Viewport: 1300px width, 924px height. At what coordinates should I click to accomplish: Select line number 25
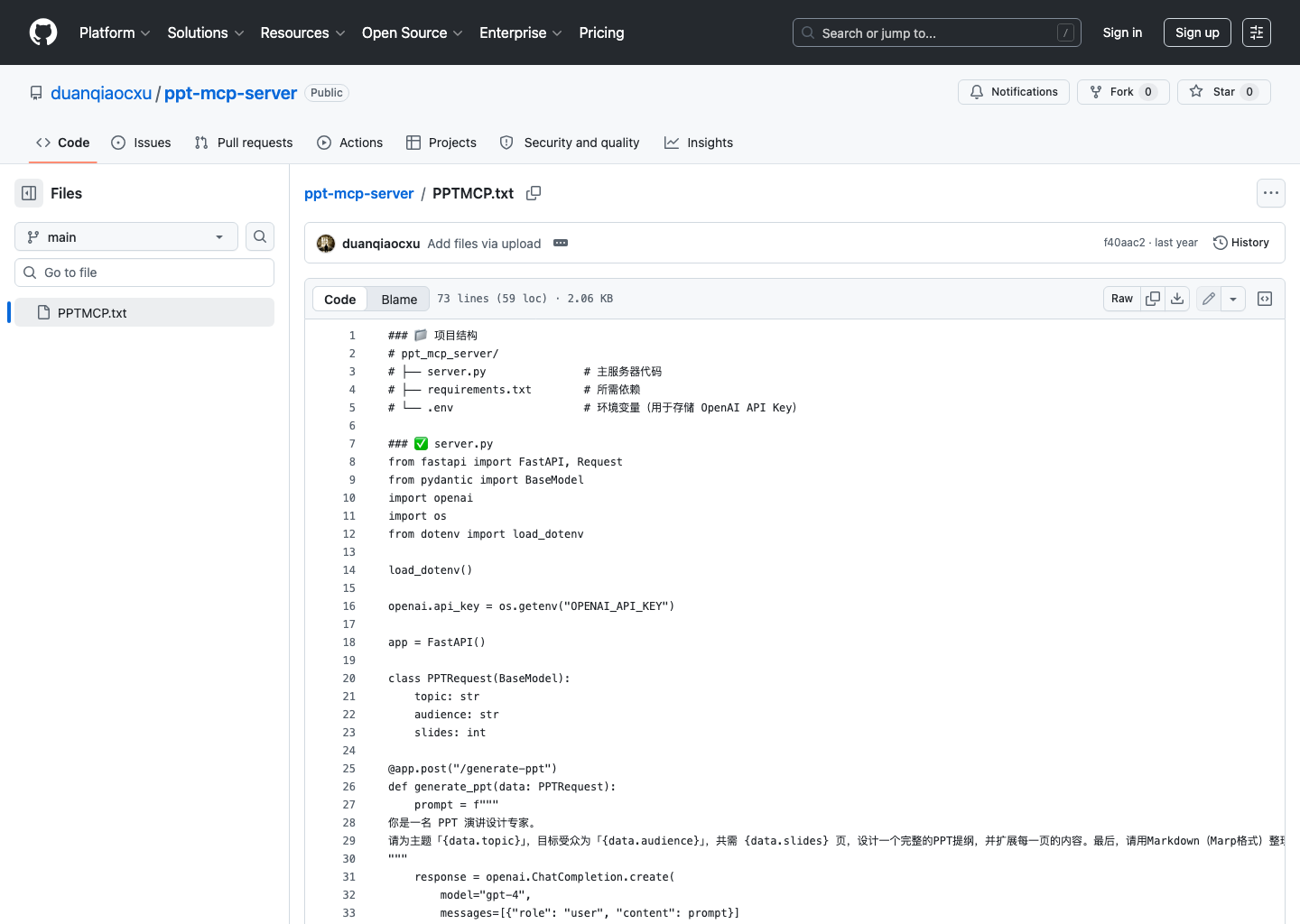click(349, 769)
